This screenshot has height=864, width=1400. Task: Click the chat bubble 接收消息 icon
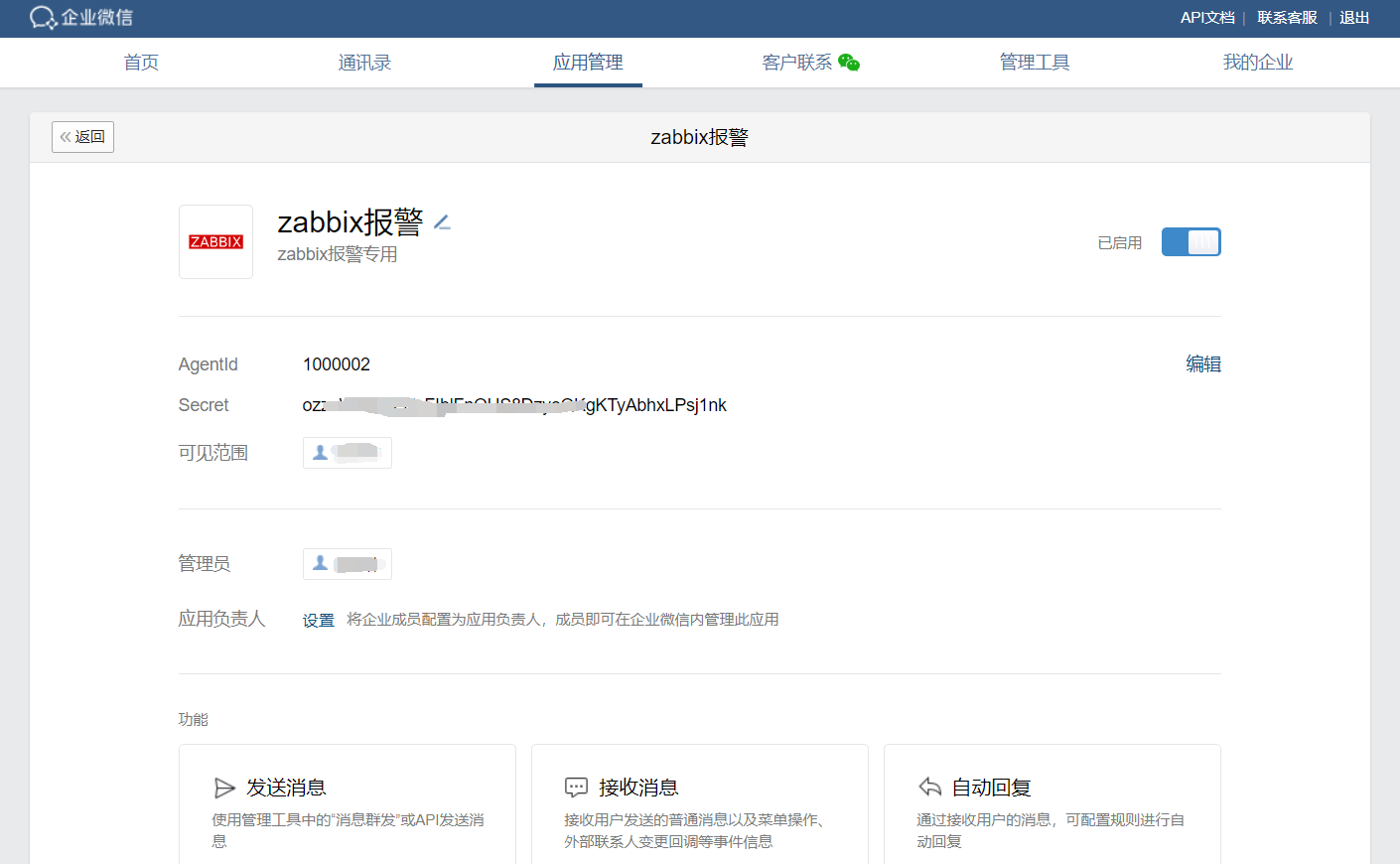click(577, 788)
